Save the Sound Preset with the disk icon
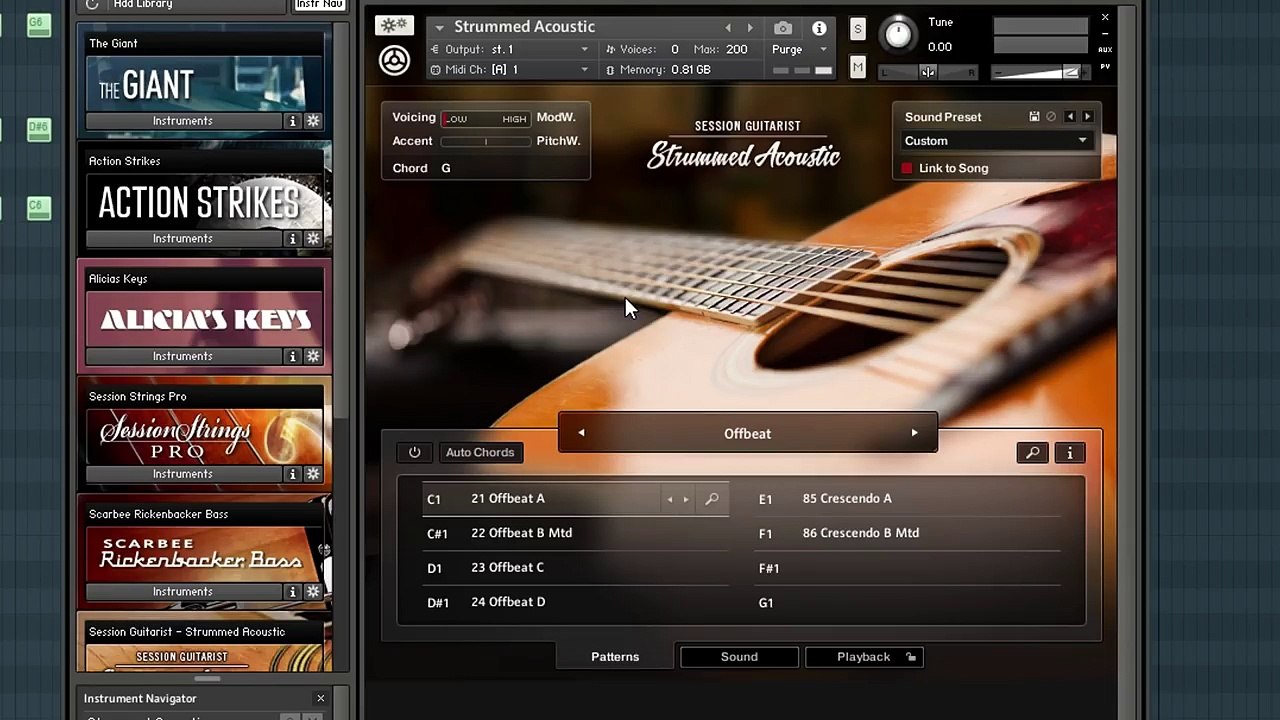Viewport: 1280px width, 720px height. 1034,117
